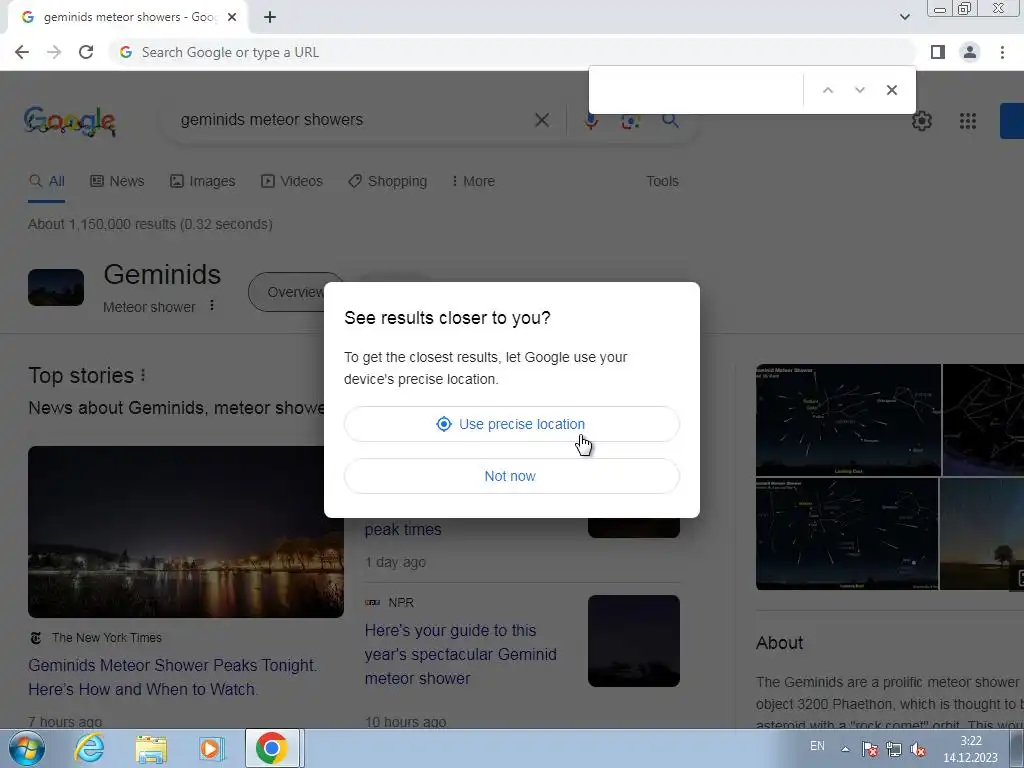Select the All results tab

(46, 182)
